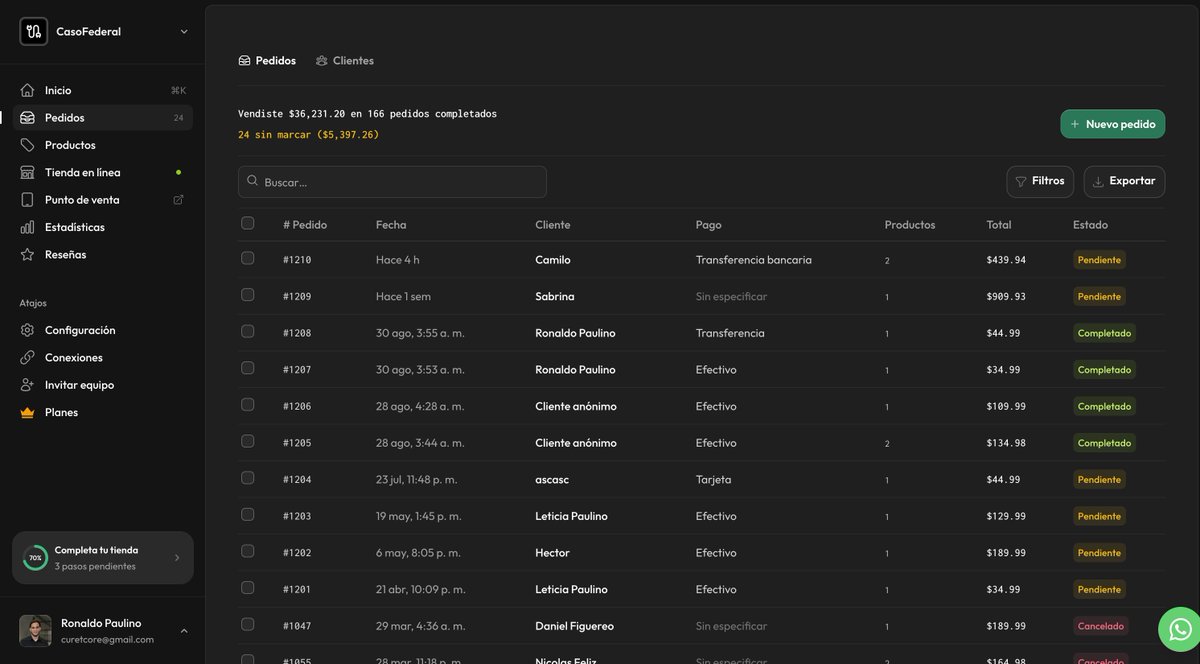
Task: Click the Reseñas star icon
Action: 27,254
